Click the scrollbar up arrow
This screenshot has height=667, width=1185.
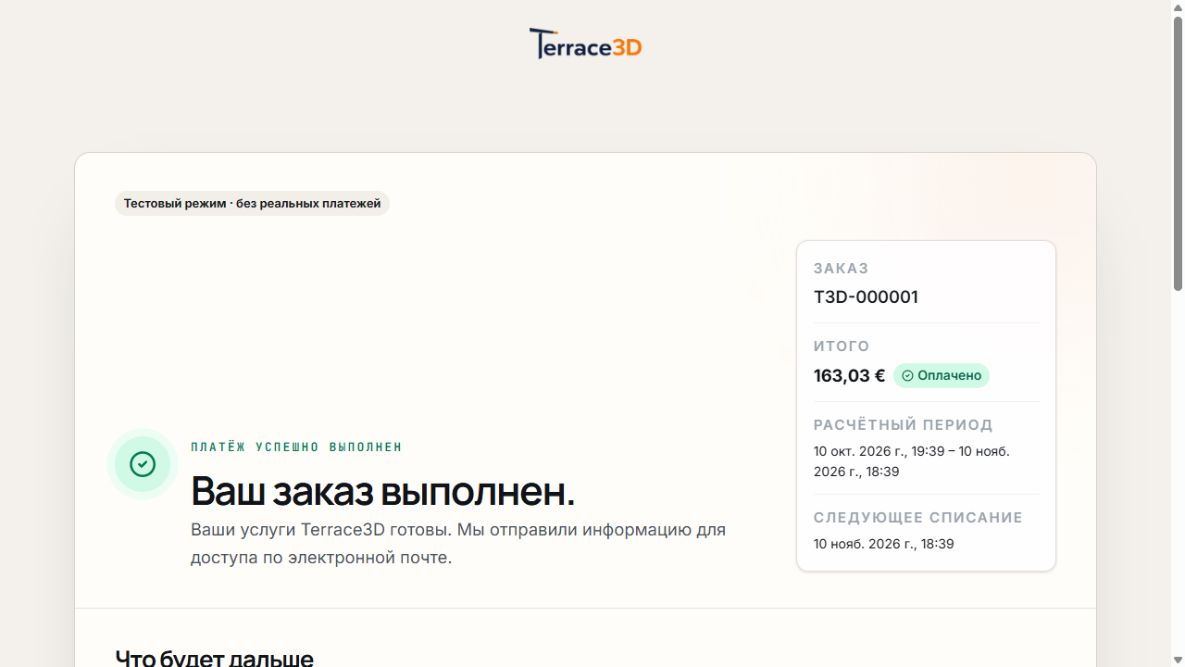point(1177,6)
